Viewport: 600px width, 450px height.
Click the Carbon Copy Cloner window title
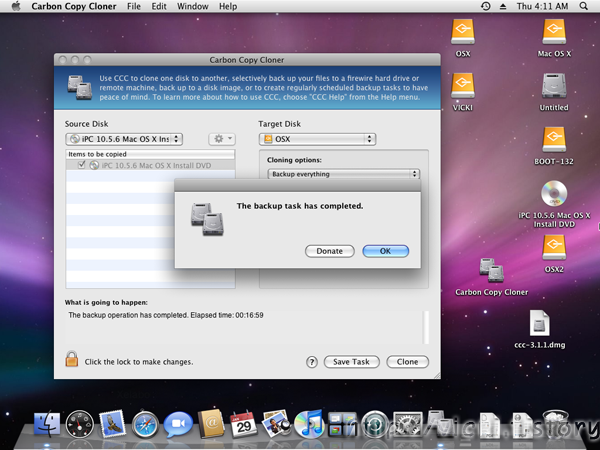247,60
